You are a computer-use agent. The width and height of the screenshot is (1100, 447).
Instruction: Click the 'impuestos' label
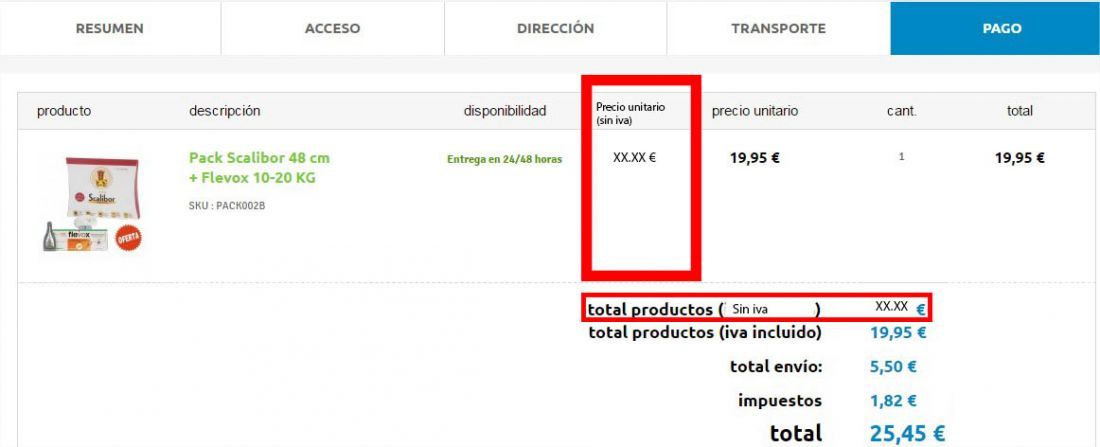(x=779, y=401)
